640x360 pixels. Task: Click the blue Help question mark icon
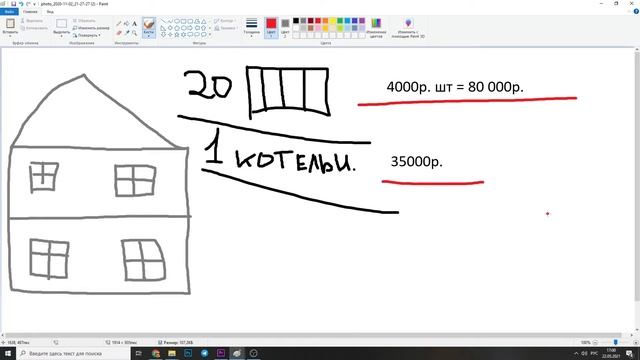pos(636,11)
